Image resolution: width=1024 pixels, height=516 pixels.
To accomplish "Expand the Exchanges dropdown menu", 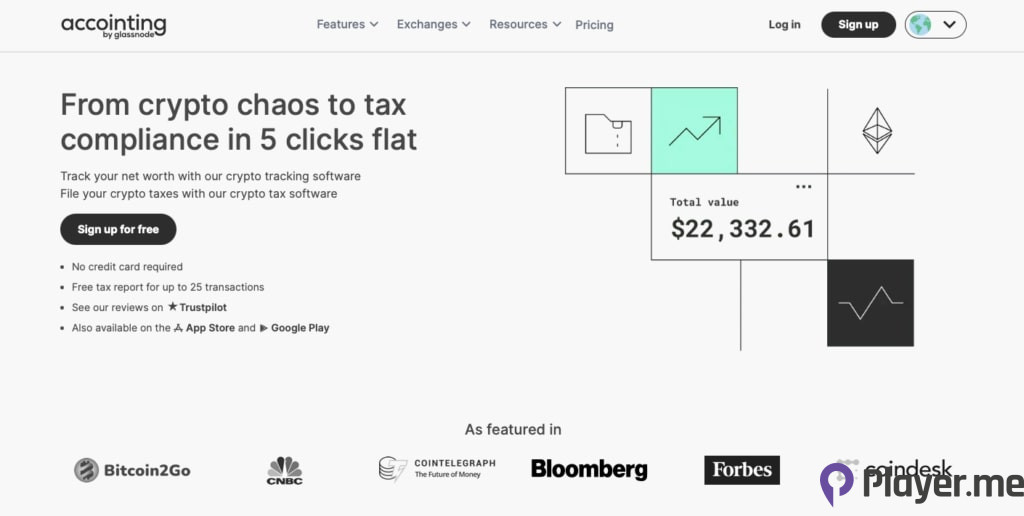I will pyautogui.click(x=434, y=24).
